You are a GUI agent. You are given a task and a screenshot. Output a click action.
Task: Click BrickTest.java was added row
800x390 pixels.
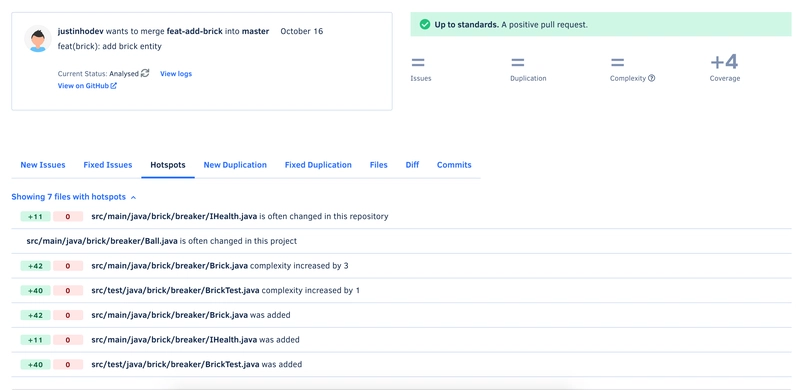401,364
